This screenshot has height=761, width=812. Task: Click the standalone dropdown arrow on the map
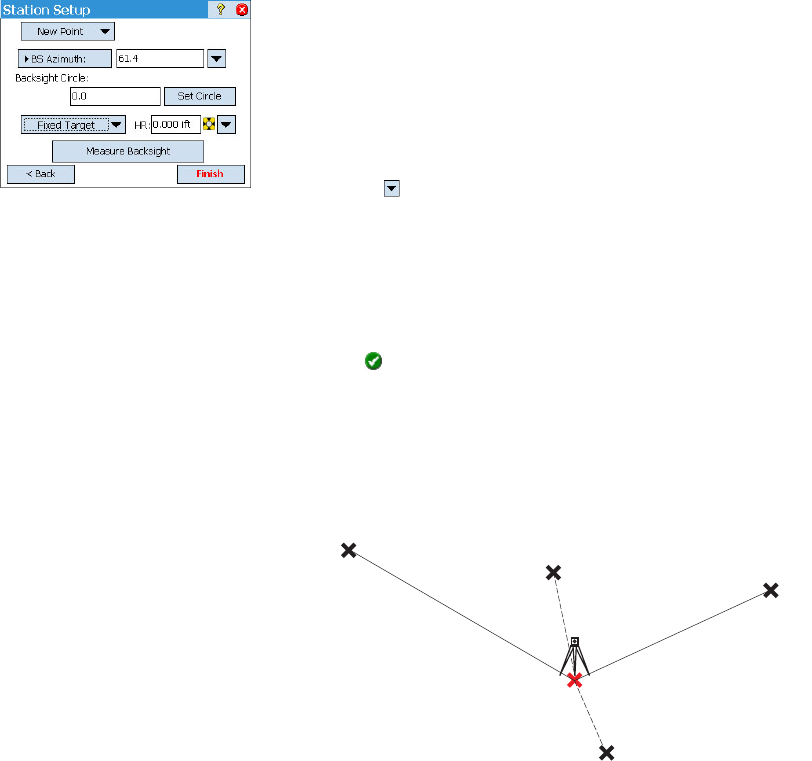pyautogui.click(x=392, y=188)
